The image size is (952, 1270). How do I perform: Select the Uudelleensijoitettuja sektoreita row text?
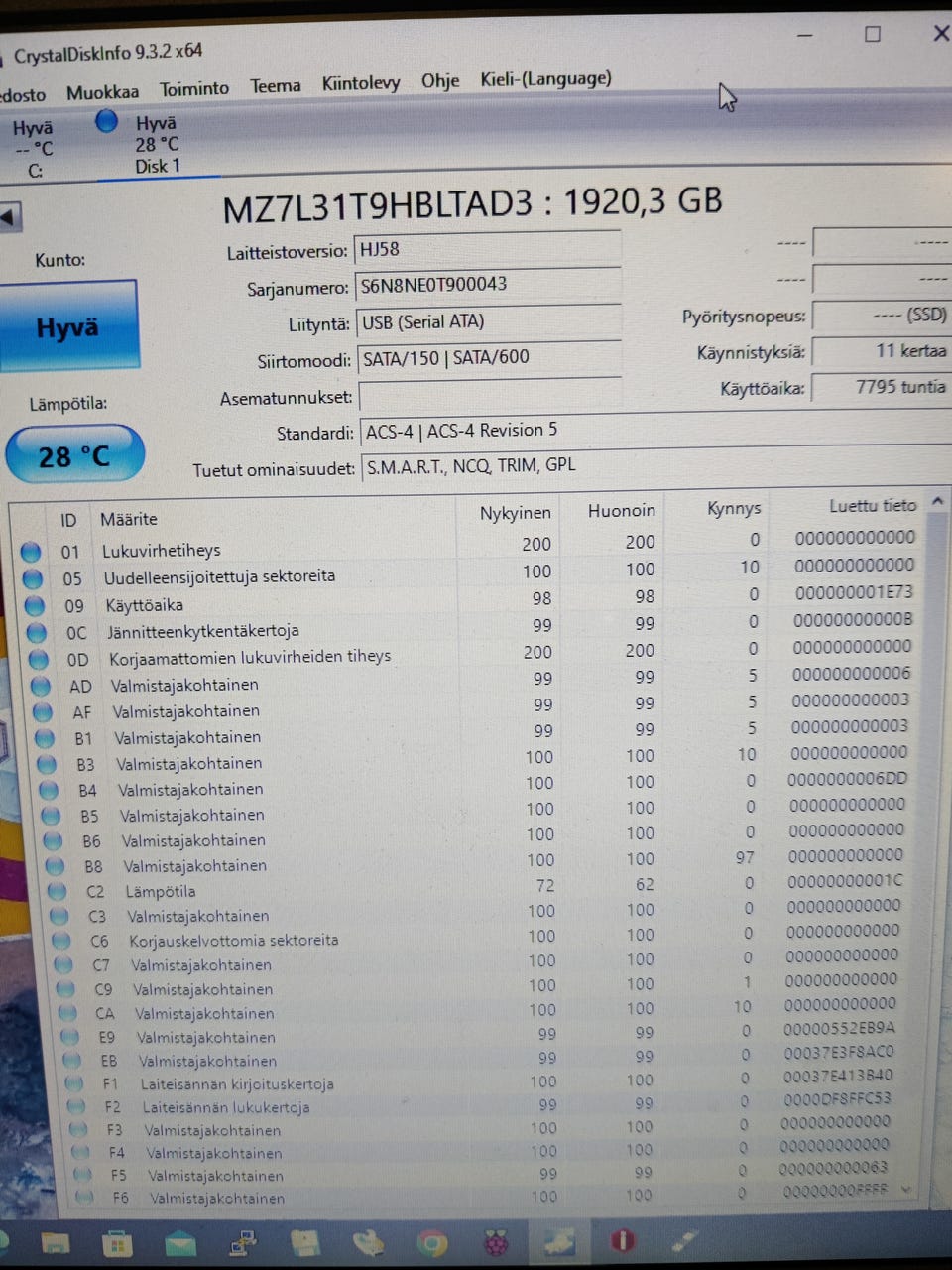[x=219, y=576]
